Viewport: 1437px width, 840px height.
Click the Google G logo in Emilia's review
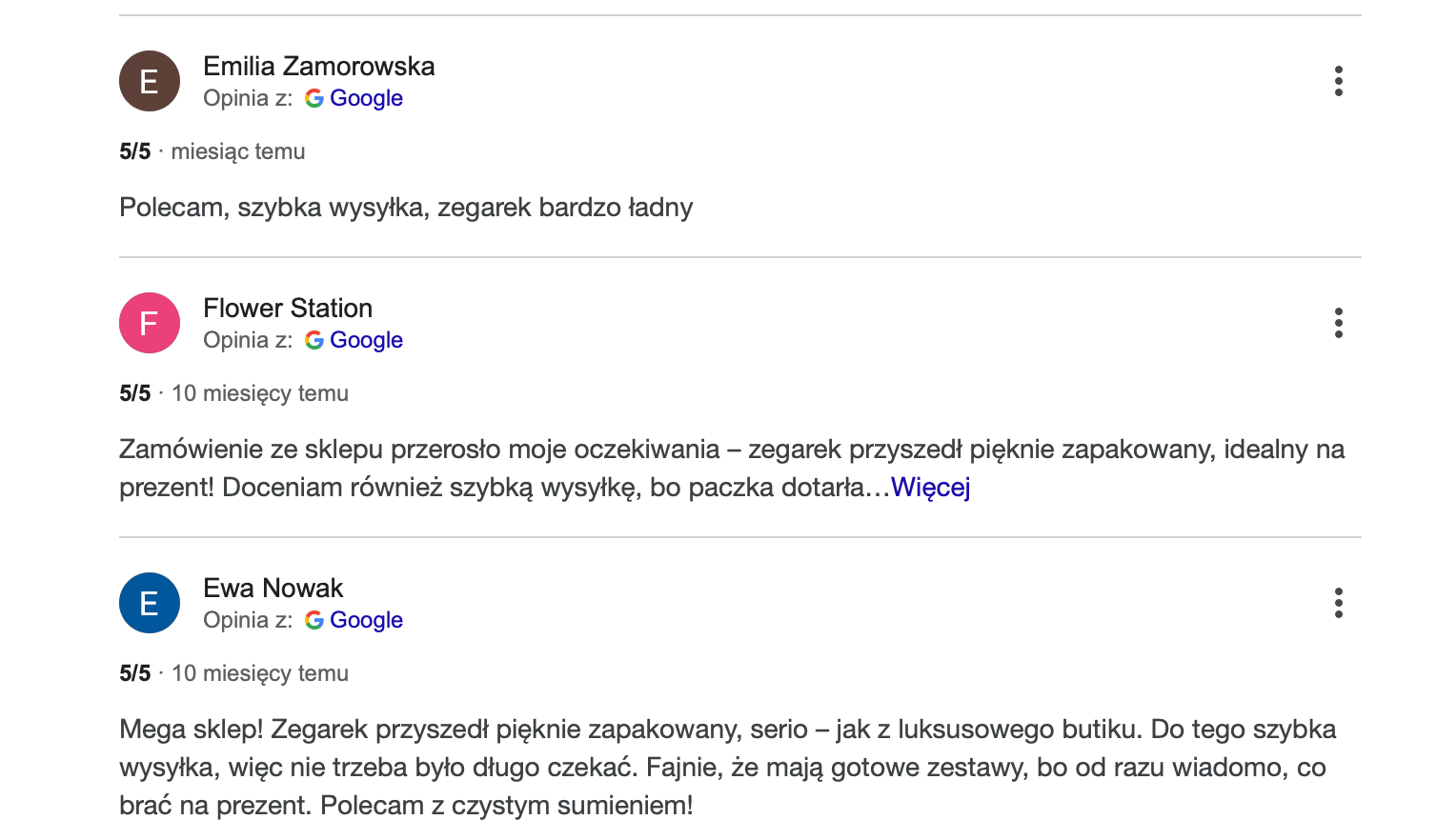(314, 98)
